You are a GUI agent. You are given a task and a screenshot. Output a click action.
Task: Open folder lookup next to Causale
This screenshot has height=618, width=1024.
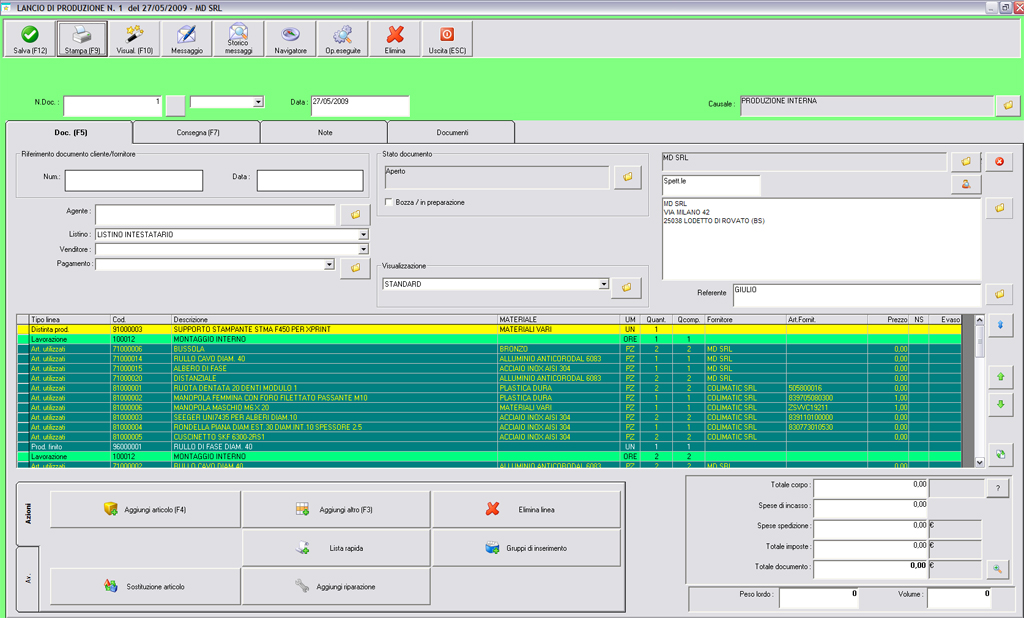coord(1008,105)
